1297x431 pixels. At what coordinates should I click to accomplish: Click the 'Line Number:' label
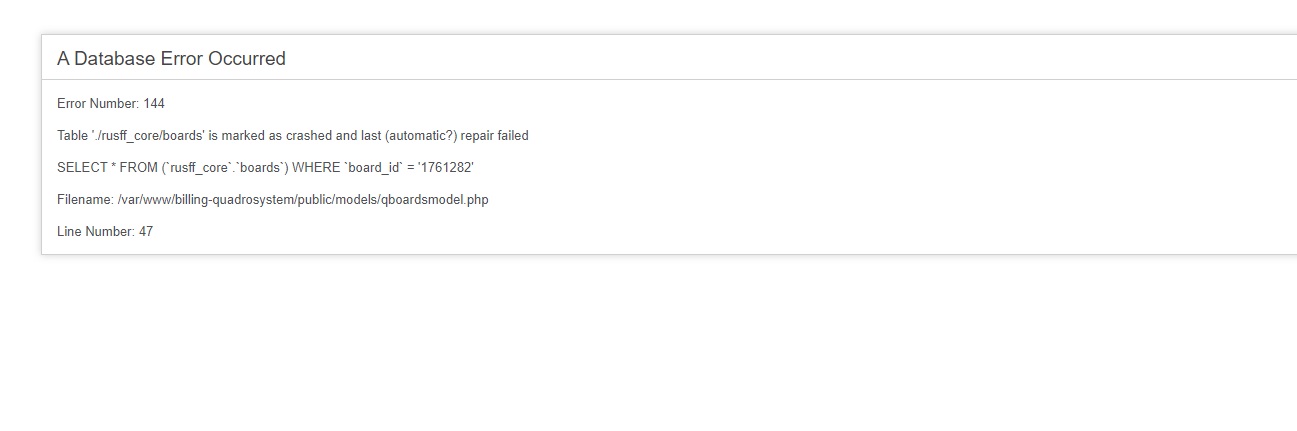pyautogui.click(x=96, y=232)
